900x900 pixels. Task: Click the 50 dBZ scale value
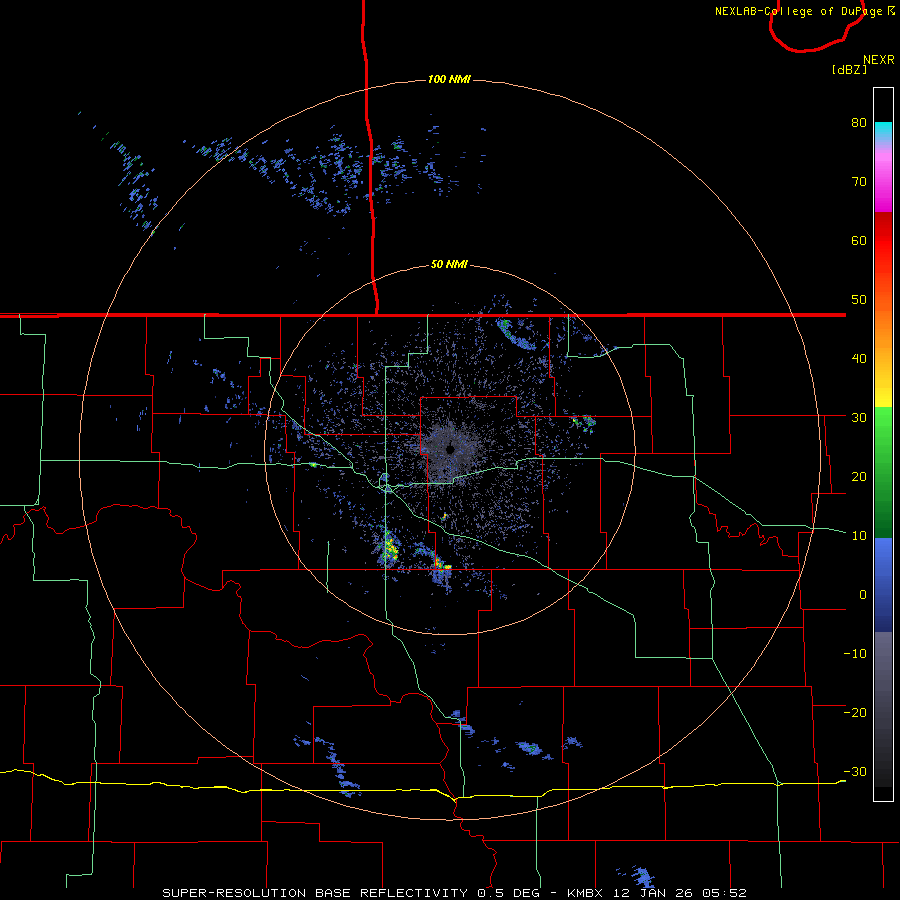point(859,300)
